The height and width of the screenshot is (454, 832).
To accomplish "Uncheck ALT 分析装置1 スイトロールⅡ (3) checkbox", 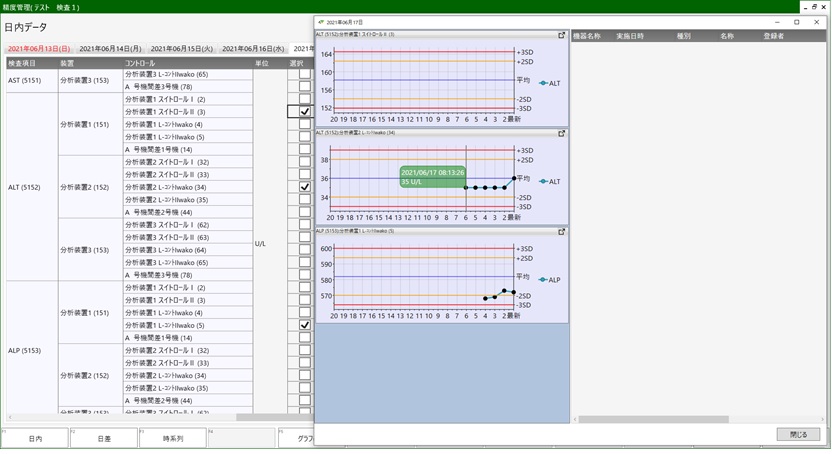I will 305,111.
